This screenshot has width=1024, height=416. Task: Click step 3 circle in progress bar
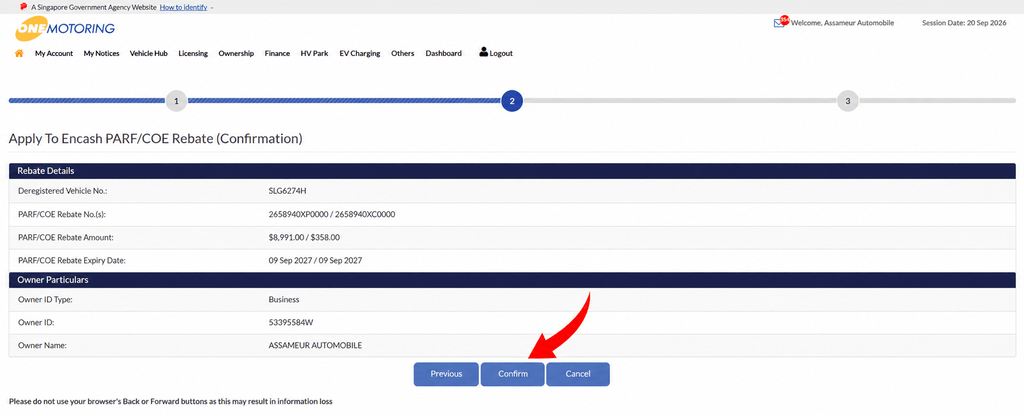pyautogui.click(x=848, y=101)
